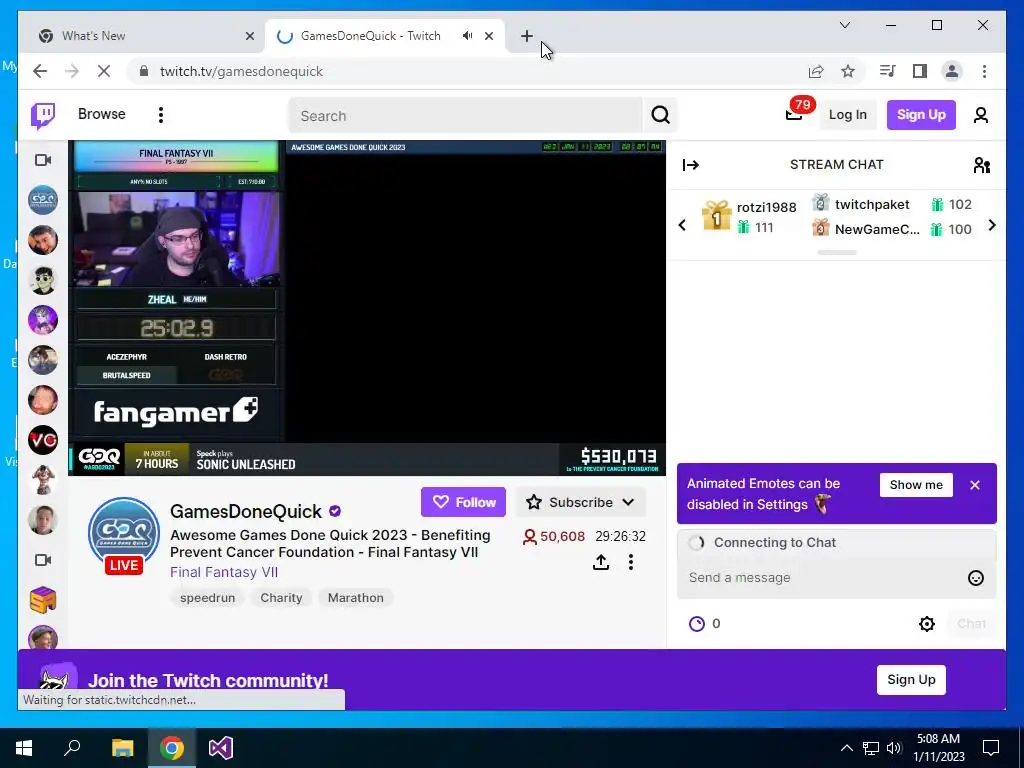Viewport: 1024px width, 768px height.
Task: Open the three-dot menu beside Browse
Action: (x=161, y=115)
